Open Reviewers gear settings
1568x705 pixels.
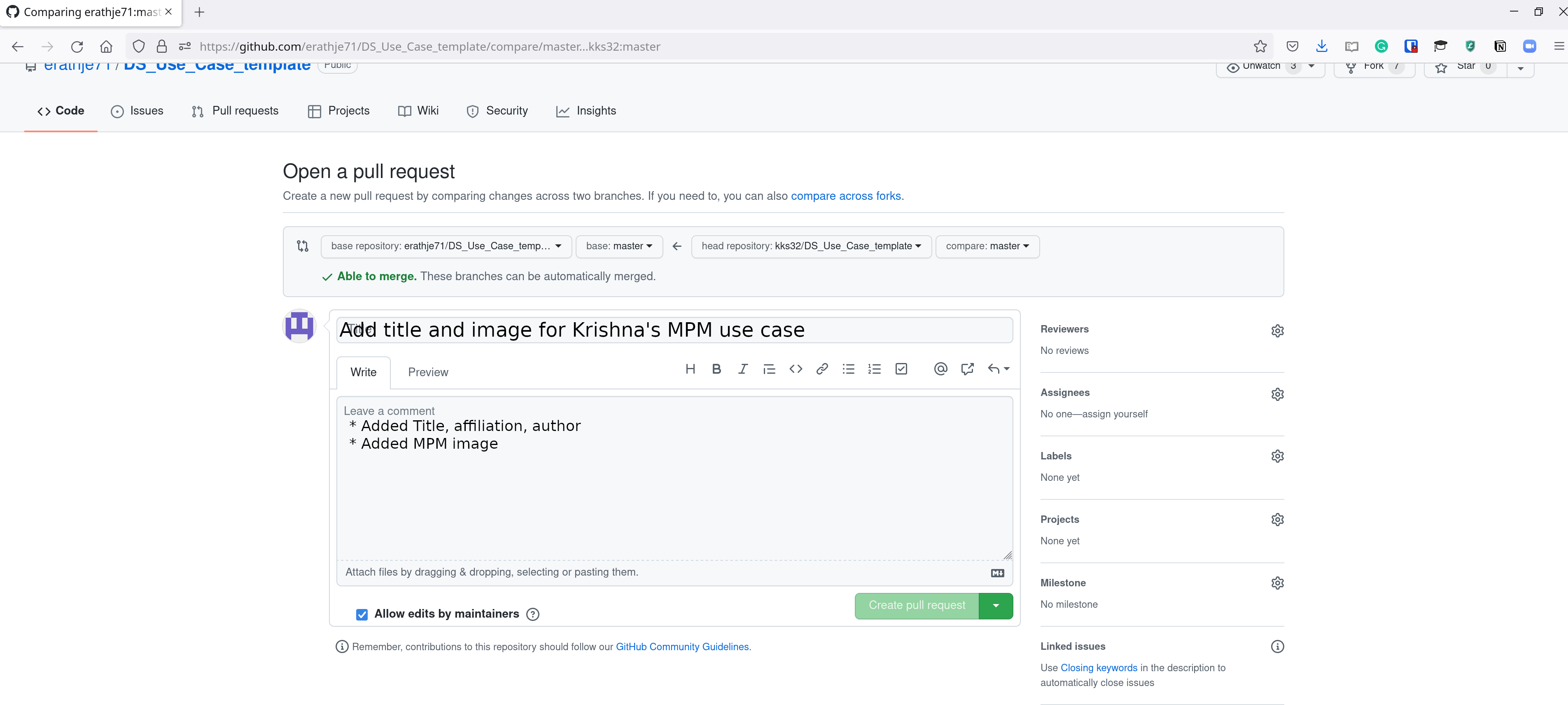1277,331
